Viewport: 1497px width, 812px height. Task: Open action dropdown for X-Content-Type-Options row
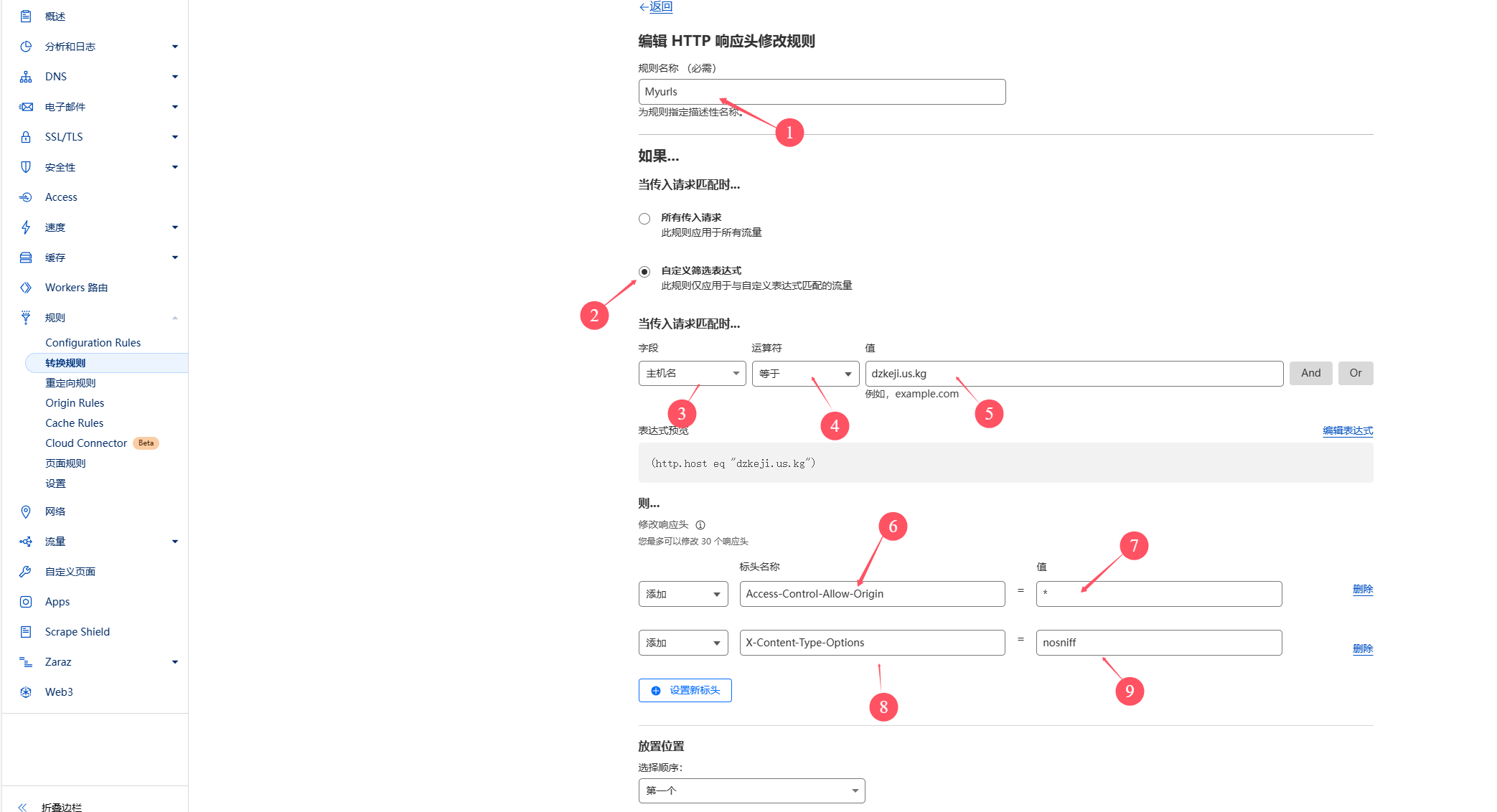[x=683, y=643]
